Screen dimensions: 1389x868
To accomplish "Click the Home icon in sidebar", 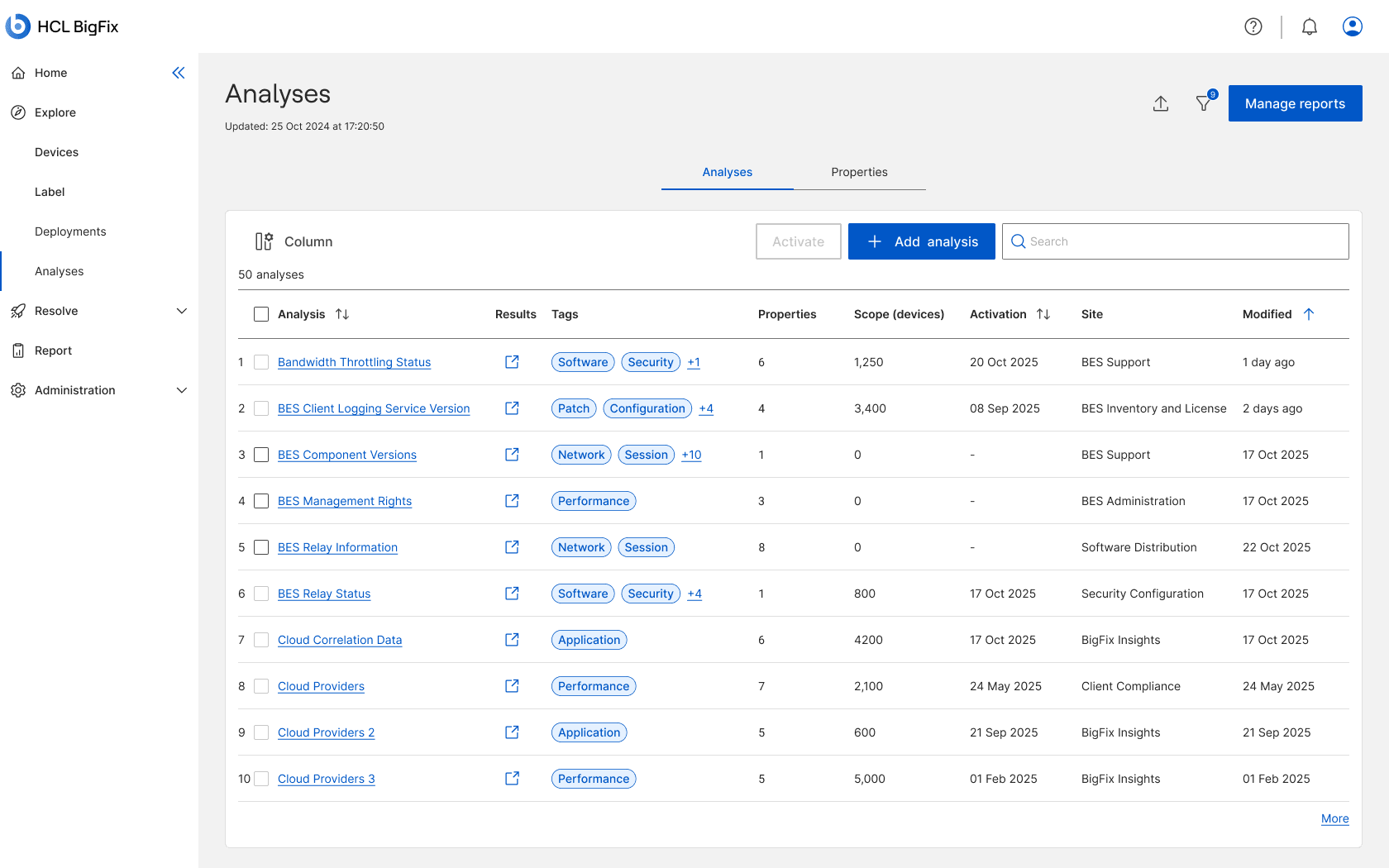I will point(18,73).
